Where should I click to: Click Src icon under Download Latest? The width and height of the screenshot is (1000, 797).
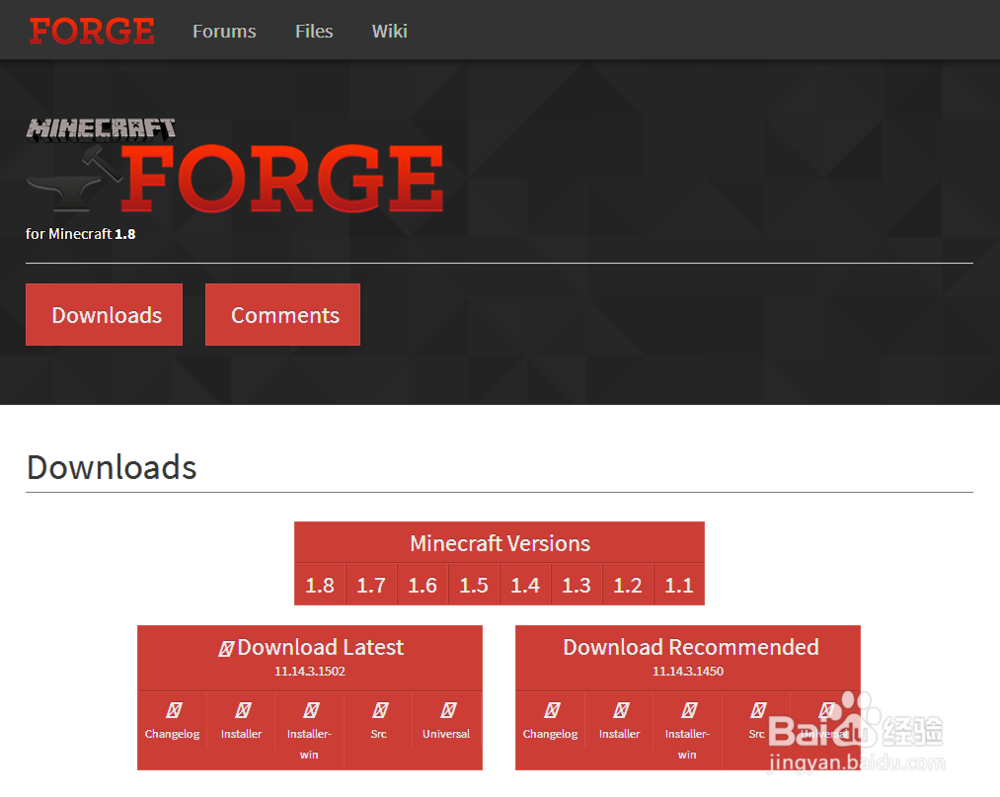pos(379,710)
